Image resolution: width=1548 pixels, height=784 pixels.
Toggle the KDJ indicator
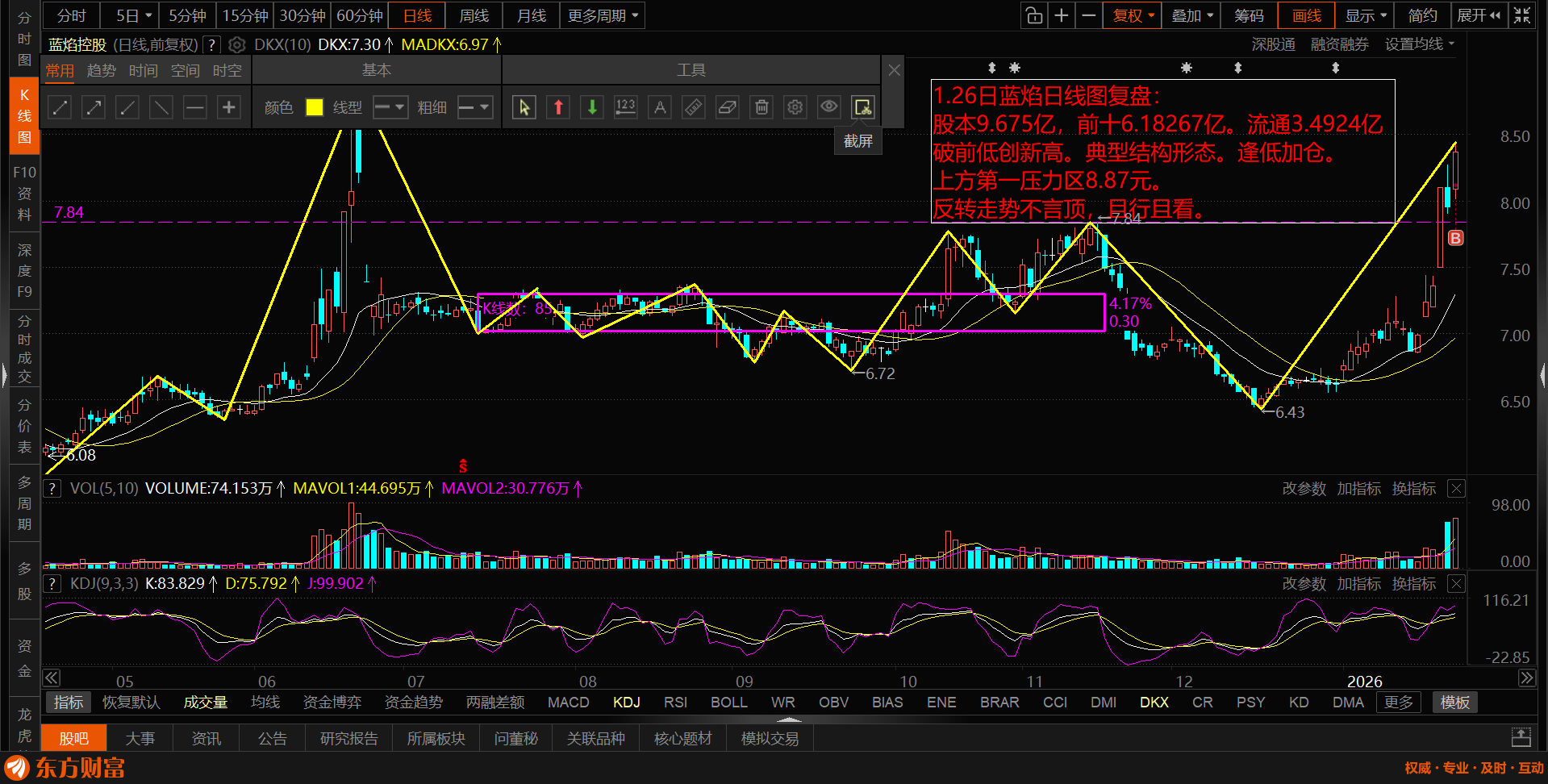pyautogui.click(x=627, y=703)
